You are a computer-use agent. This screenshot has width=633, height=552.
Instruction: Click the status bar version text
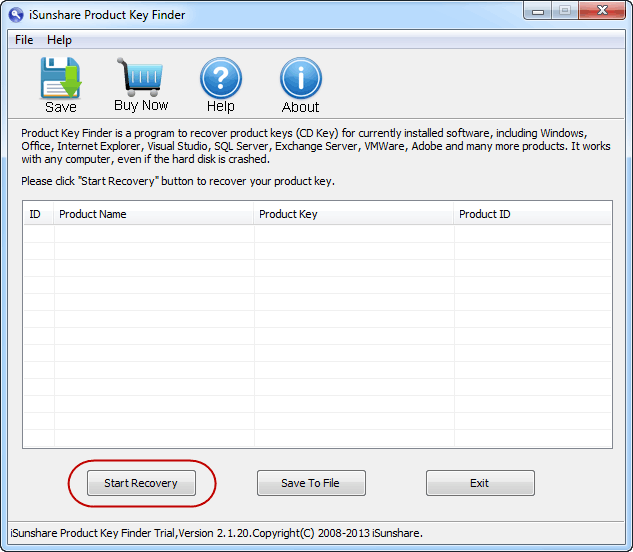(x=216, y=534)
